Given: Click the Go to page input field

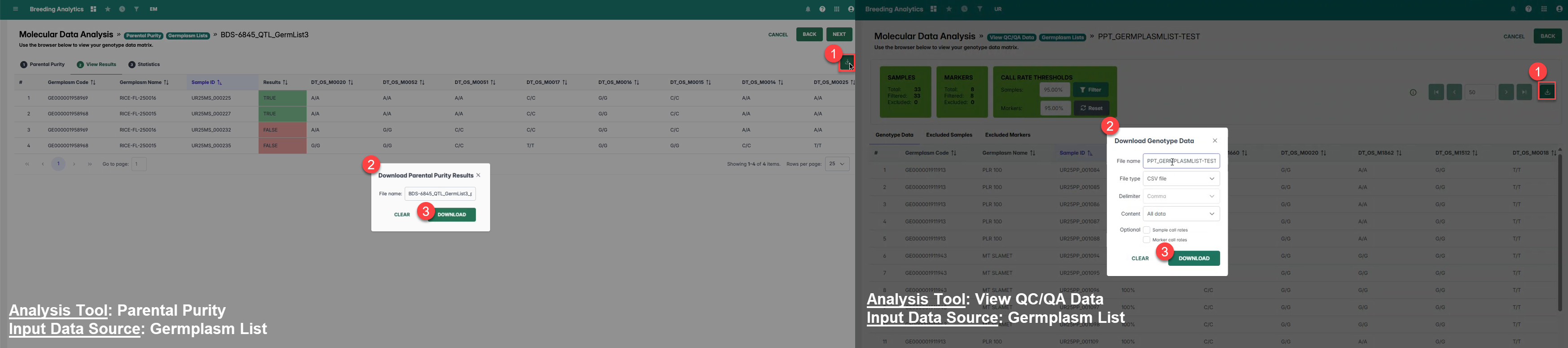Looking at the screenshot, I should [139, 164].
